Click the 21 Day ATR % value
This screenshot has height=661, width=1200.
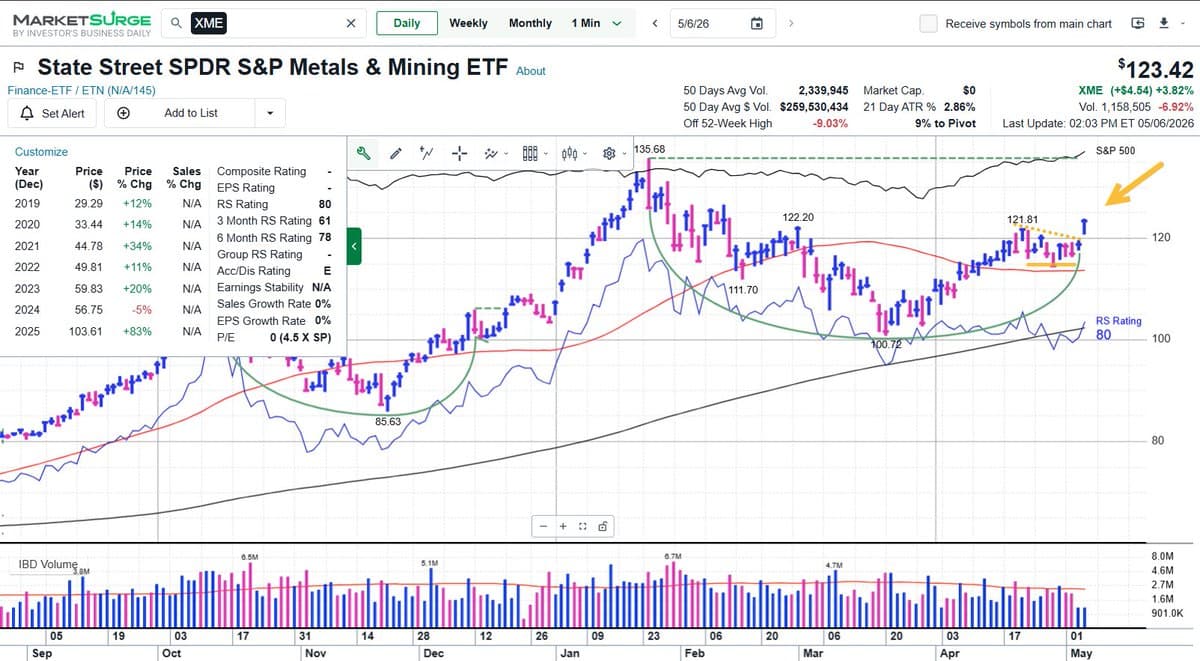(959, 106)
